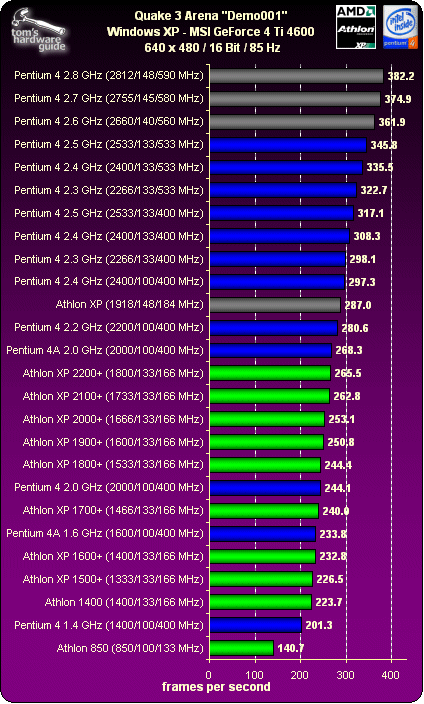Click the value 244.1
The height and width of the screenshot is (704, 424).
coord(337,488)
